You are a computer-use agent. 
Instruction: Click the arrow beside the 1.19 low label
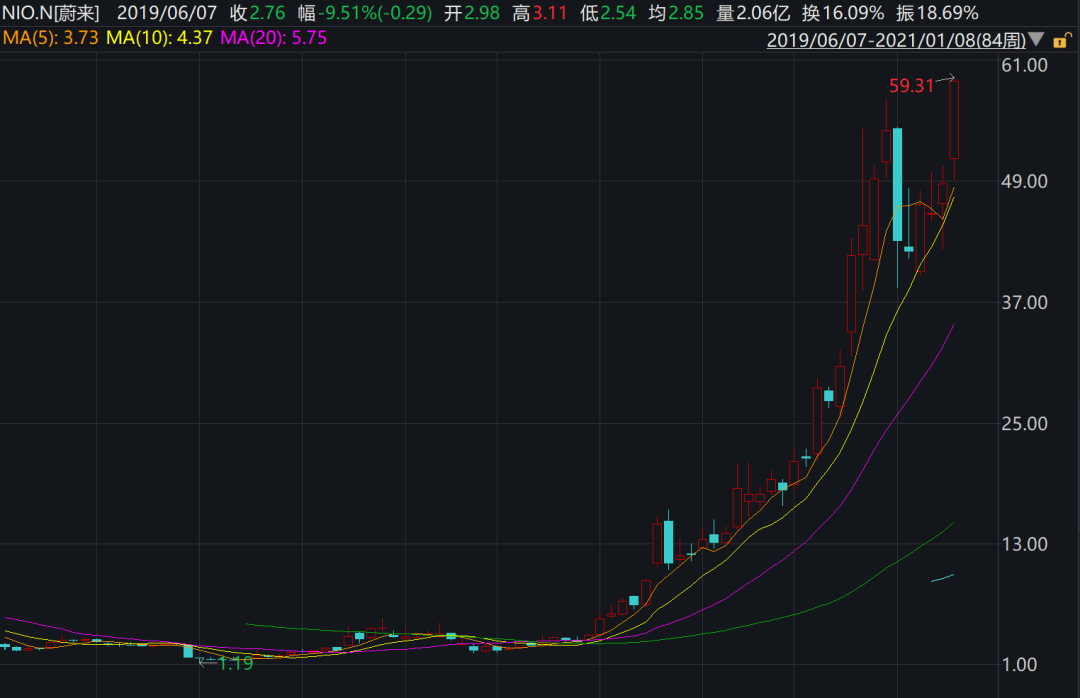click(x=207, y=660)
